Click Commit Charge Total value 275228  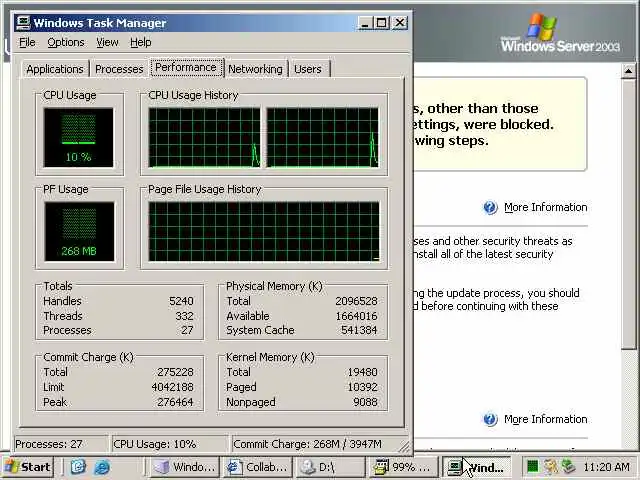tap(175, 372)
